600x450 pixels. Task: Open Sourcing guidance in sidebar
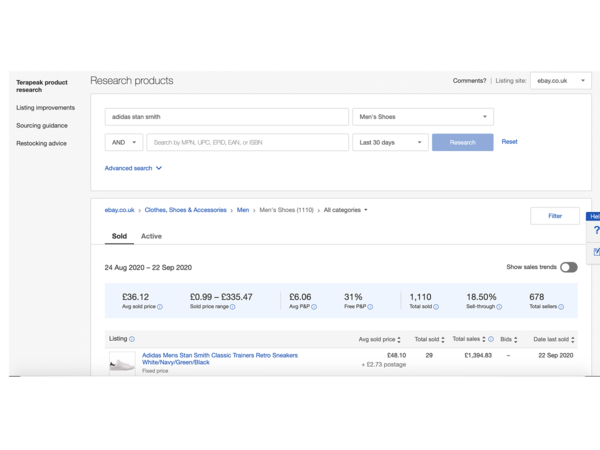[x=42, y=126]
